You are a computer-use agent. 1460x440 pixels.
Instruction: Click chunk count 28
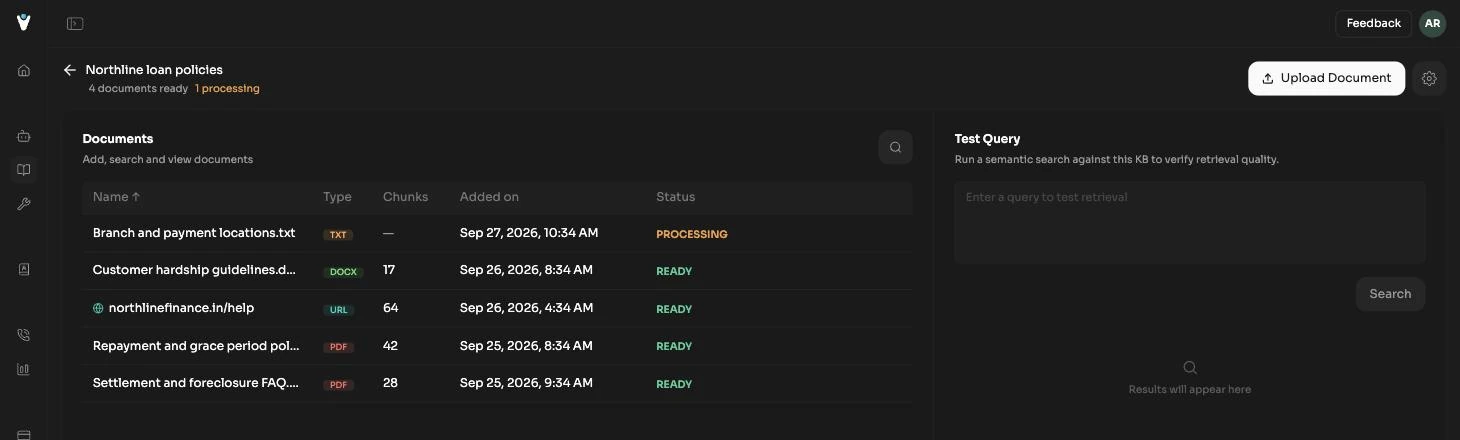tap(390, 383)
